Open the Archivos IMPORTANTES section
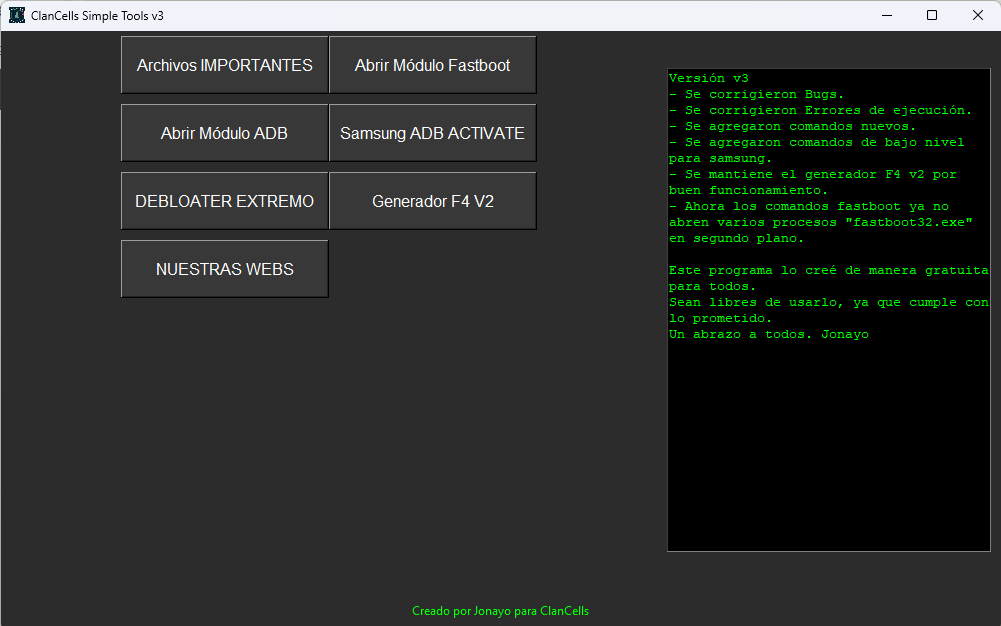The image size is (1001, 626). pyautogui.click(x=225, y=65)
